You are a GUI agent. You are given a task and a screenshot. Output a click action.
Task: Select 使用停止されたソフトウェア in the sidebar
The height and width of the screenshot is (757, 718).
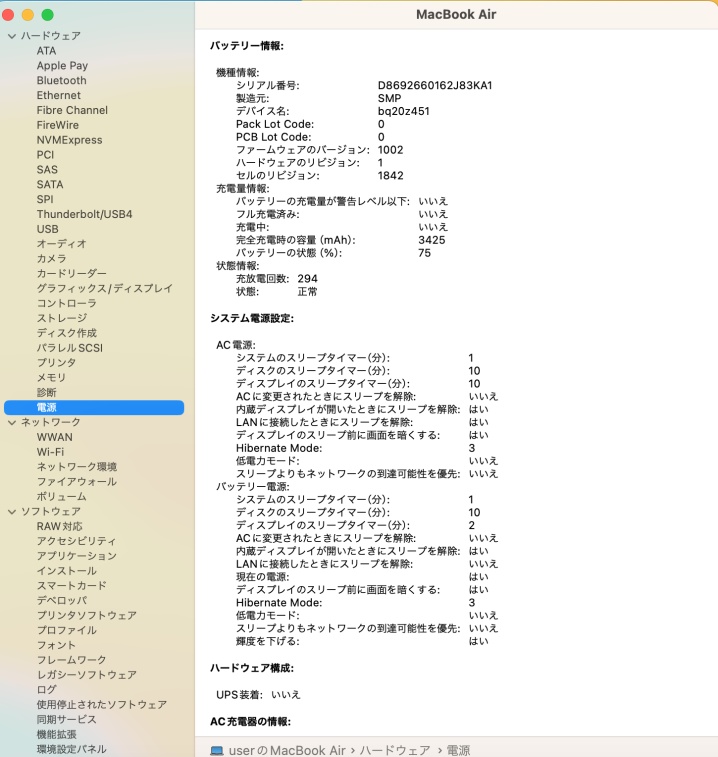101,705
